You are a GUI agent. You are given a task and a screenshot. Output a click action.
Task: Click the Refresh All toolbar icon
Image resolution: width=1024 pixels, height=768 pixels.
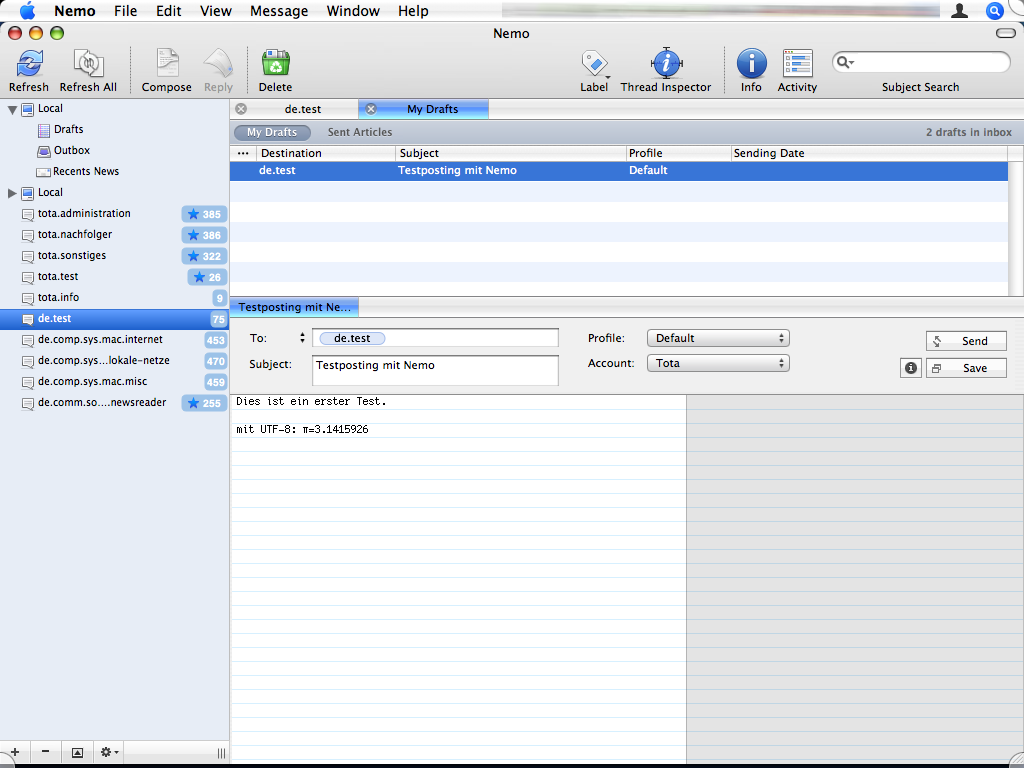(x=88, y=64)
